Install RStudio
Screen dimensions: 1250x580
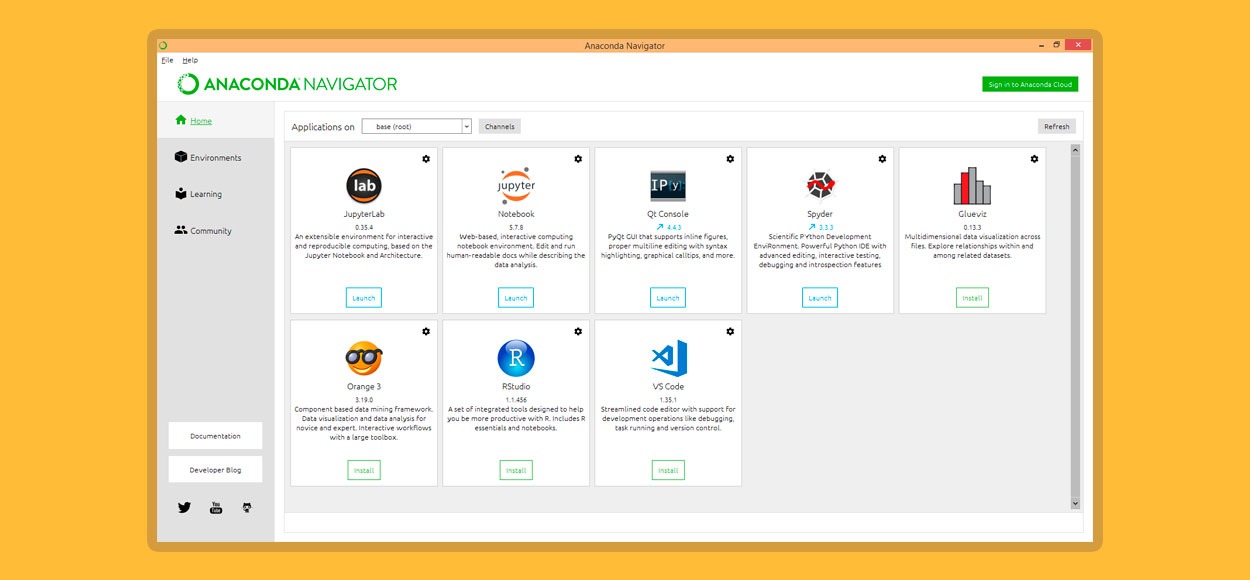point(516,470)
